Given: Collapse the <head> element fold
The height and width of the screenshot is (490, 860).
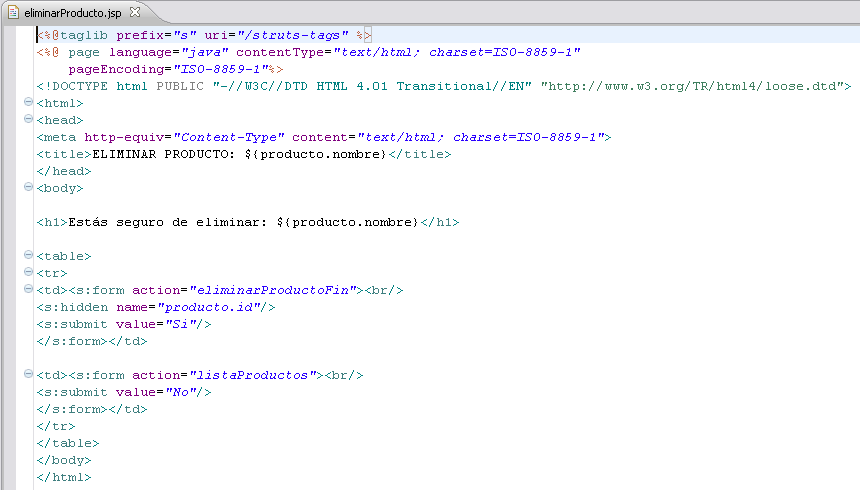Looking at the screenshot, I should pyautogui.click(x=29, y=119).
